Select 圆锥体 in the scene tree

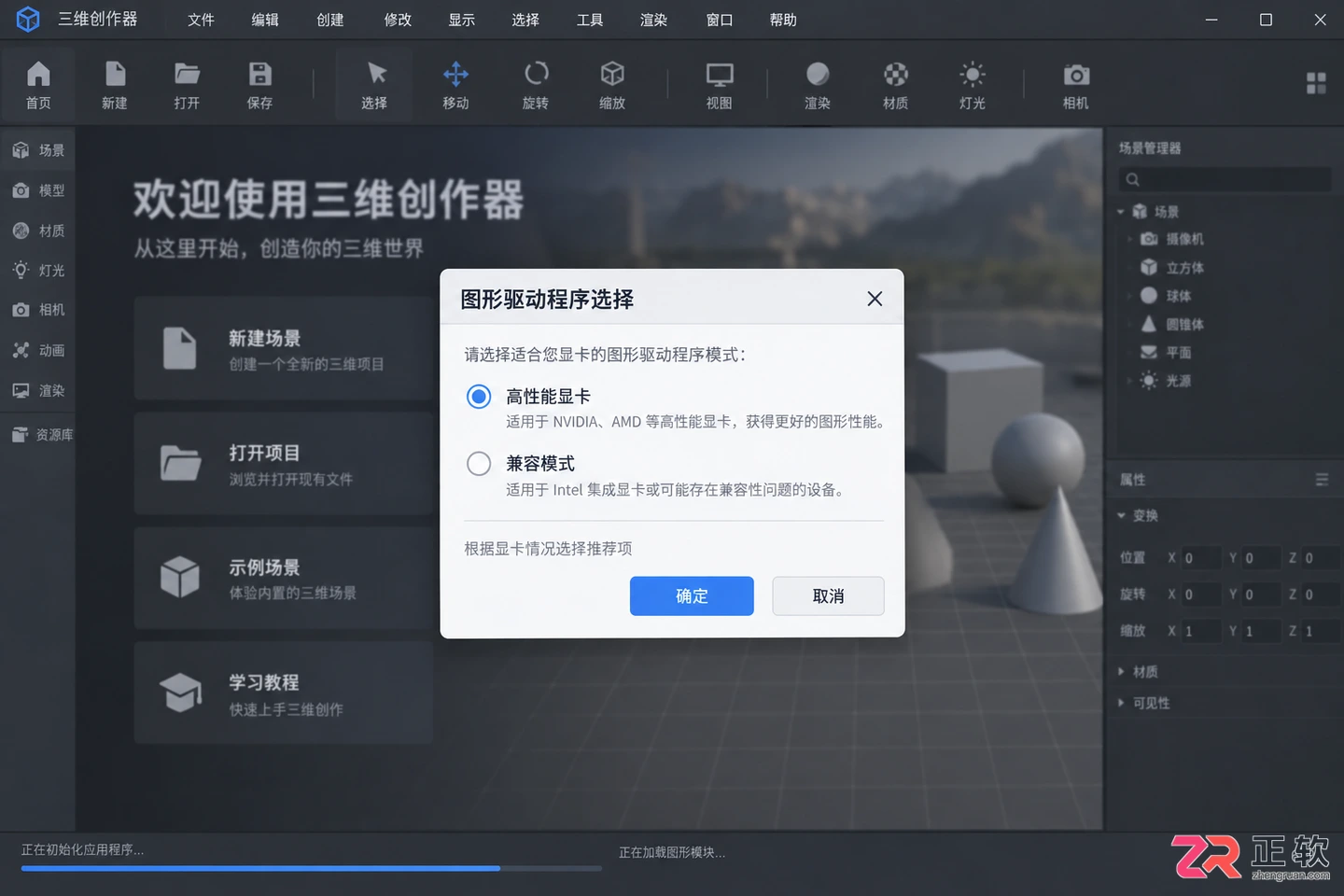pos(1174,325)
